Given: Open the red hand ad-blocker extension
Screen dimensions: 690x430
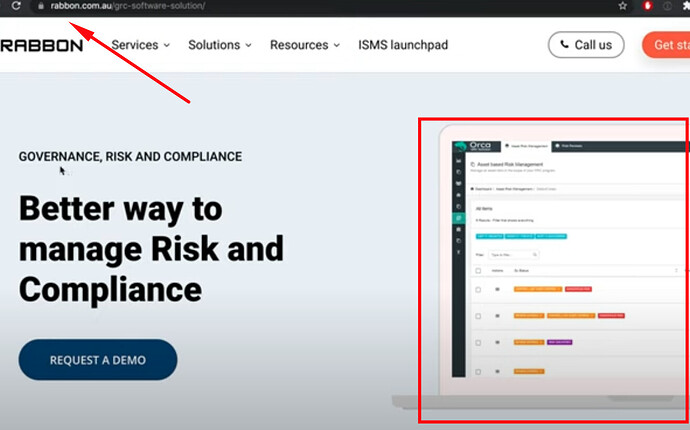Looking at the screenshot, I should pos(647,6).
